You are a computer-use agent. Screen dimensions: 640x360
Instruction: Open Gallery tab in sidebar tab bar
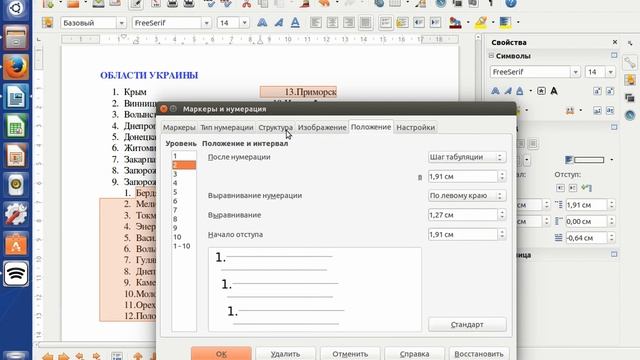(630, 98)
